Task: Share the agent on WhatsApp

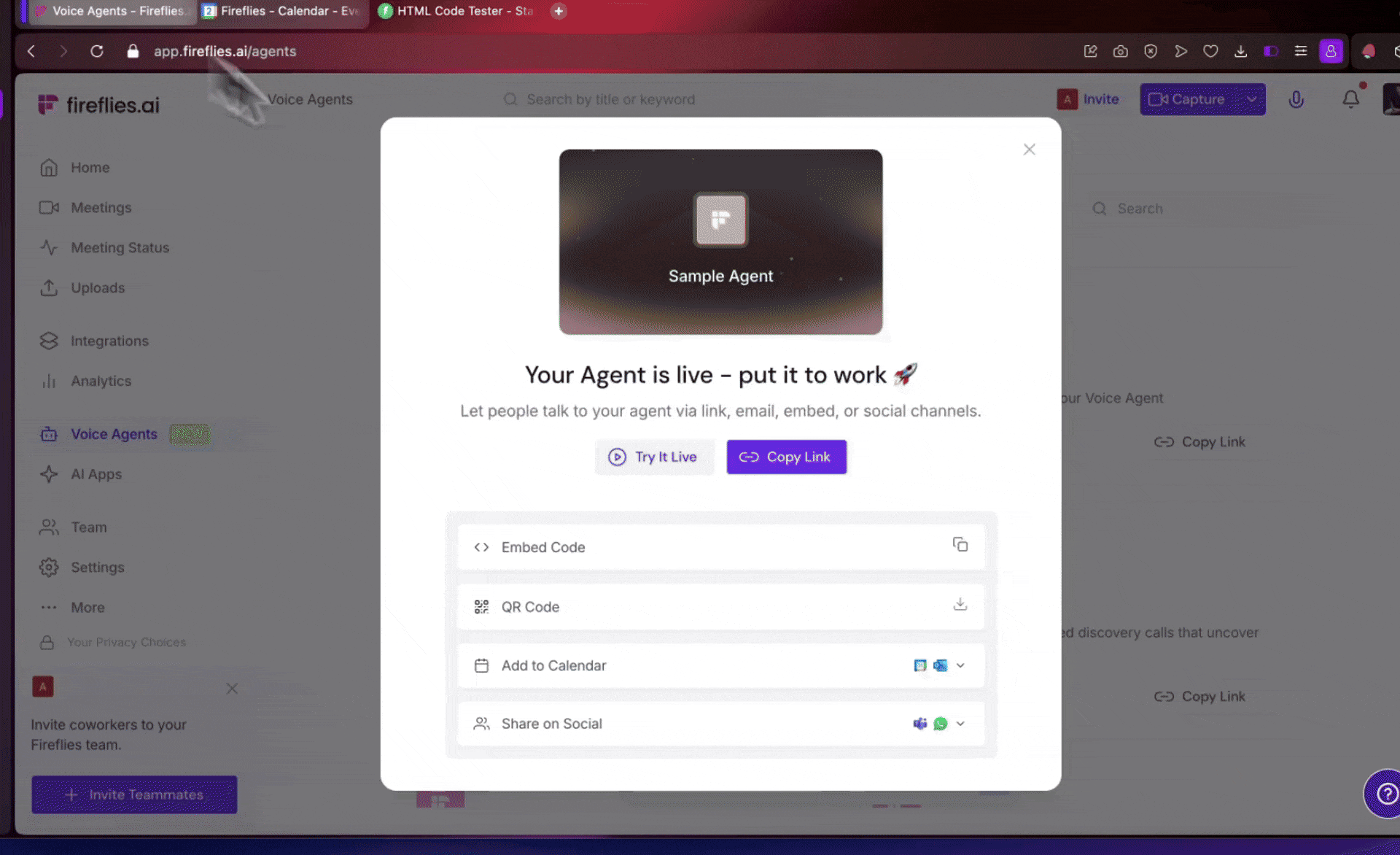Action: click(x=941, y=723)
